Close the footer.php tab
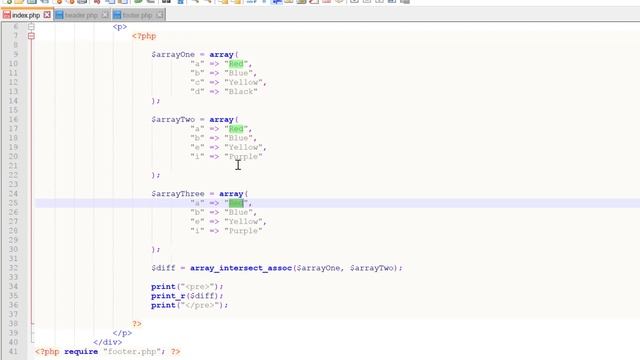 click(160, 15)
